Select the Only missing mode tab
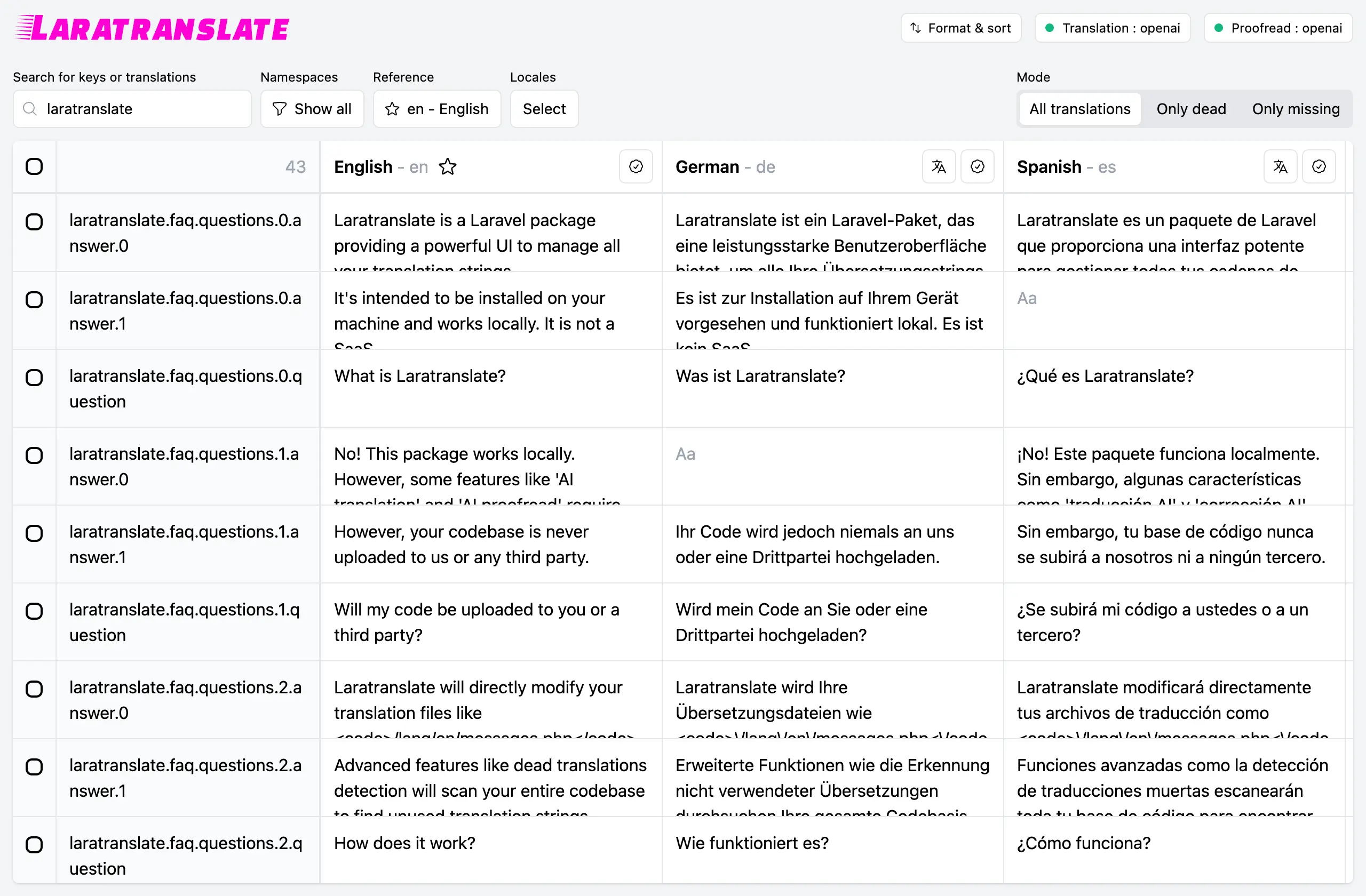Image resolution: width=1366 pixels, height=896 pixels. 1295,108
